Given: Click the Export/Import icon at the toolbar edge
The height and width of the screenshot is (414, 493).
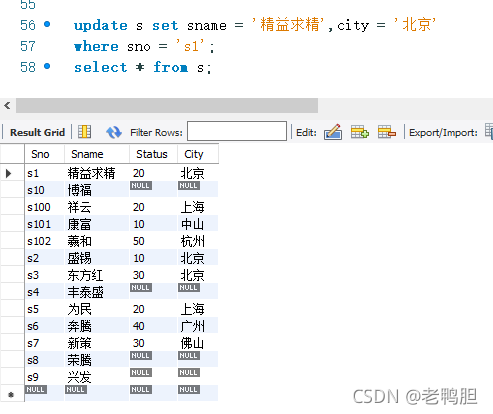Looking at the screenshot, I should 489,131.
